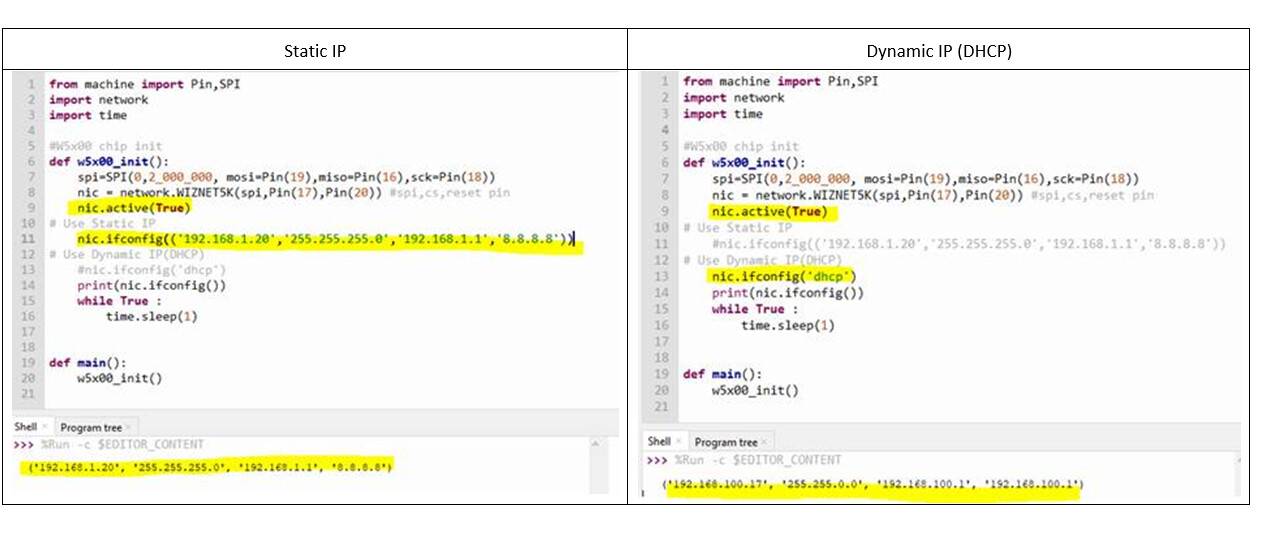Click commented #nic.ifconfig('dhcp') in Static IP editor

point(151,270)
